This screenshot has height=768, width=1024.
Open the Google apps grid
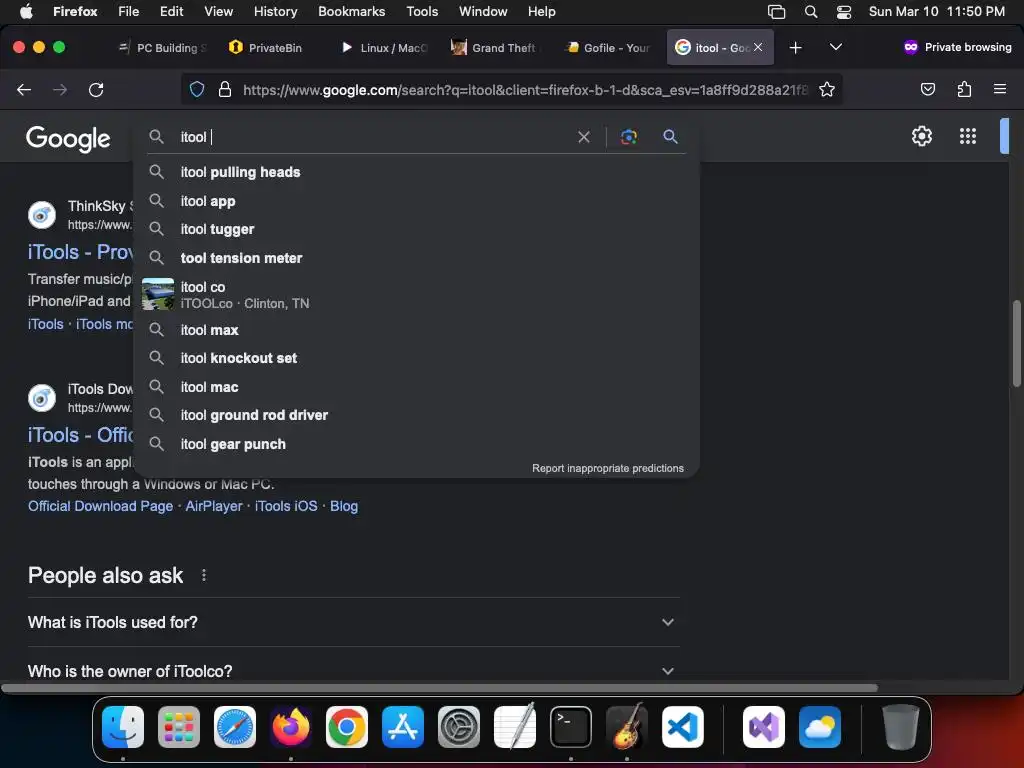tap(968, 136)
